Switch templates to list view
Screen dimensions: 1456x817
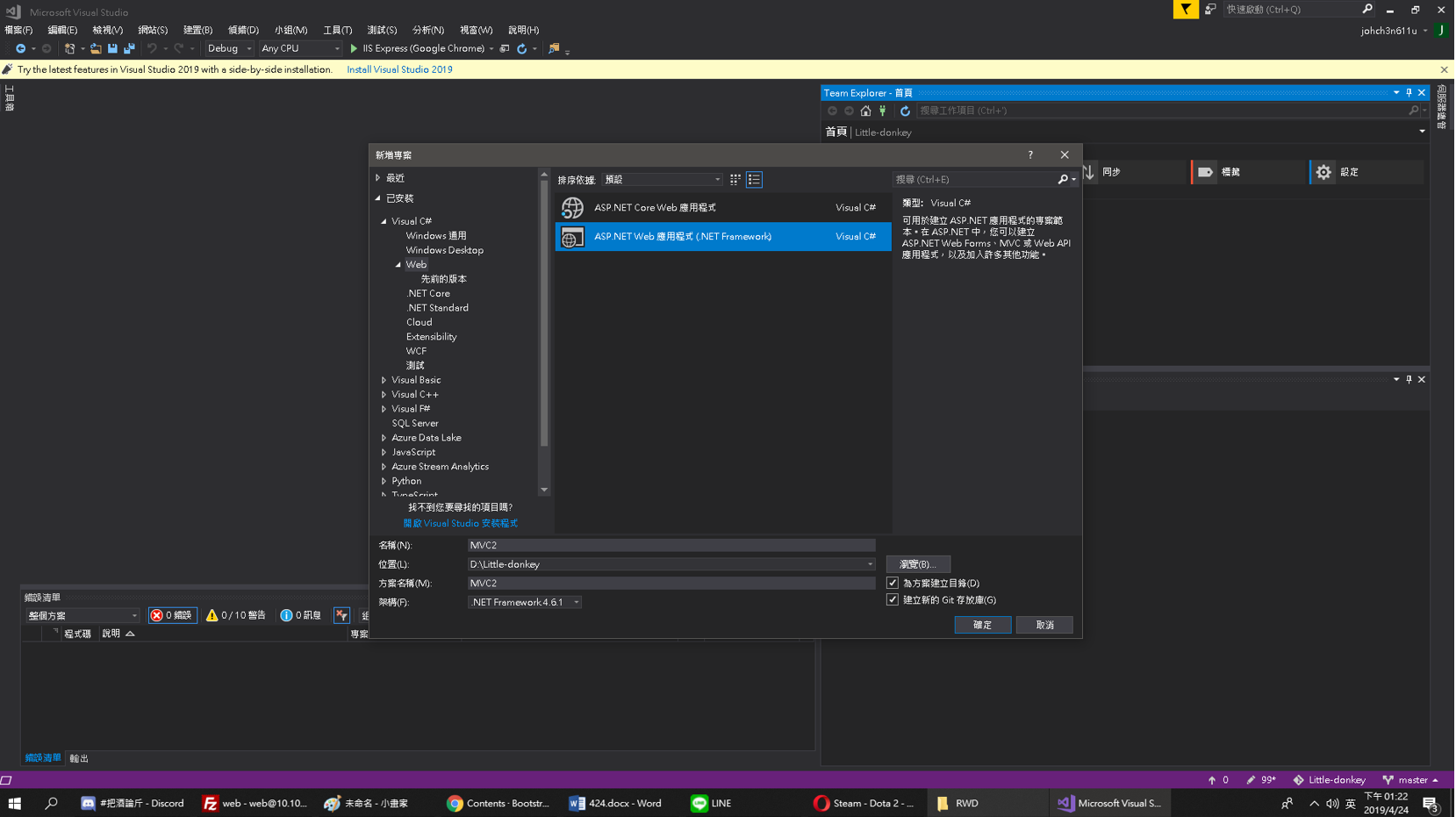(754, 179)
